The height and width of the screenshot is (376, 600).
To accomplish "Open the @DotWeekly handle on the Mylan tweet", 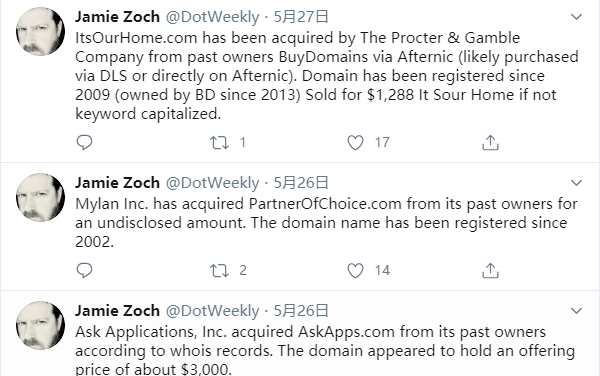I will pyautogui.click(x=212, y=183).
